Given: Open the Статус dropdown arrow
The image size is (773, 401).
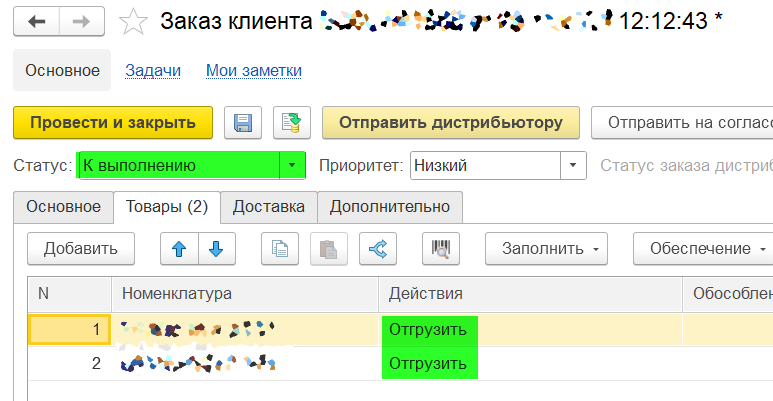Looking at the screenshot, I should pyautogui.click(x=292, y=165).
